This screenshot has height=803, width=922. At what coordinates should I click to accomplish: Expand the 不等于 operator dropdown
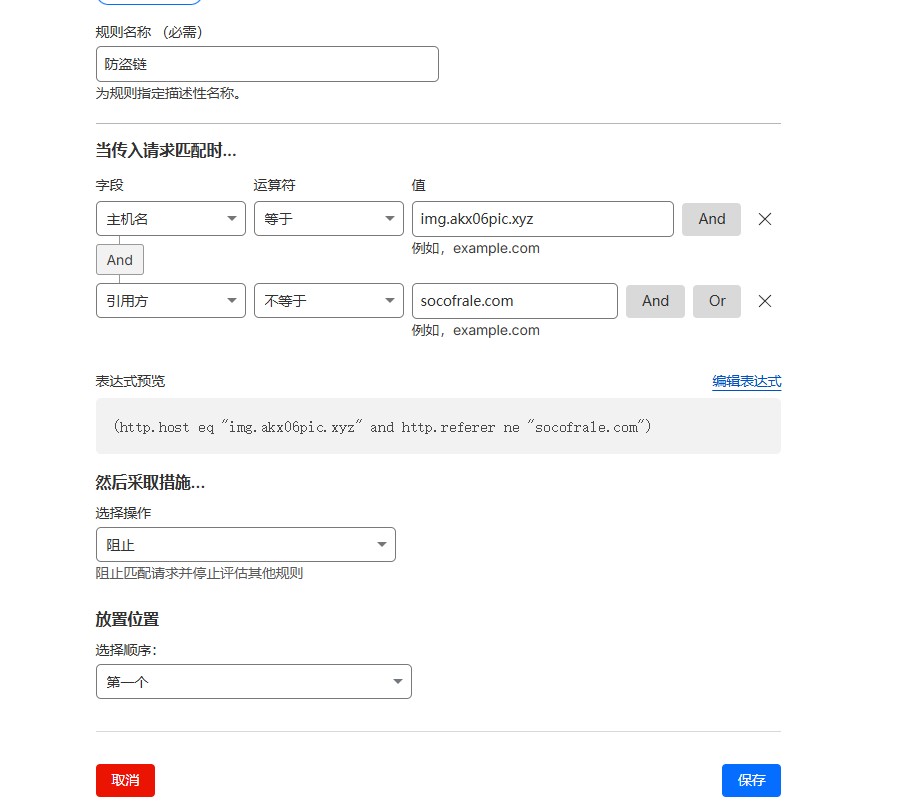[x=328, y=301]
